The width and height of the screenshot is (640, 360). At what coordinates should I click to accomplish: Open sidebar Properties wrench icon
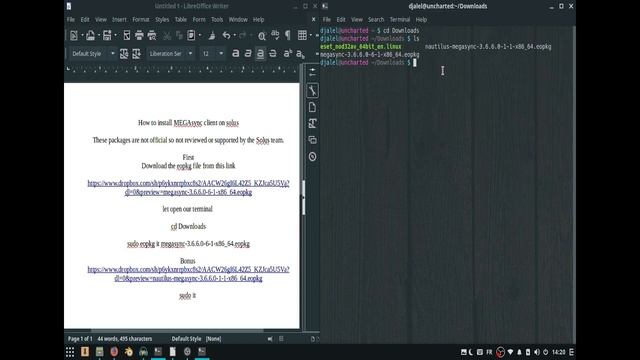click(313, 91)
